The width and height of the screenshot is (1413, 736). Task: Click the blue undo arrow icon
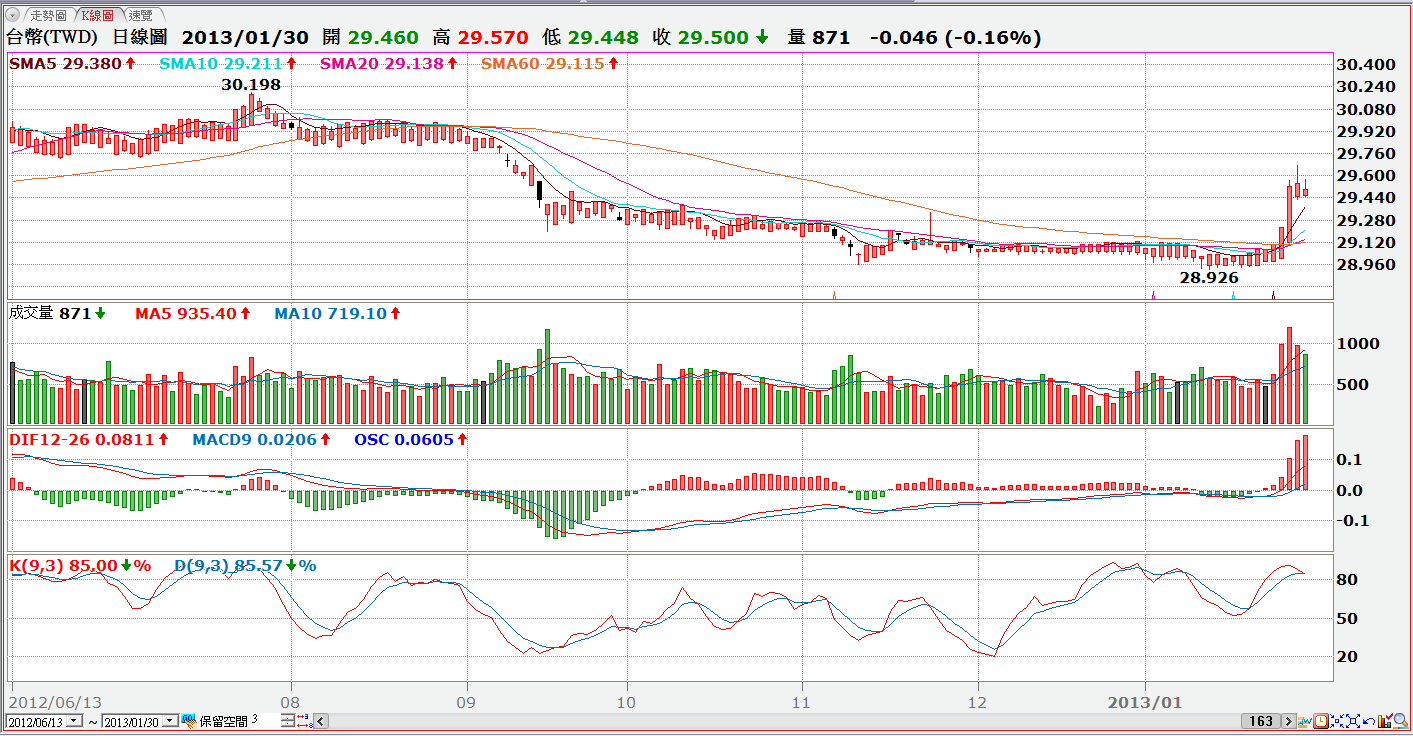coord(1369,721)
